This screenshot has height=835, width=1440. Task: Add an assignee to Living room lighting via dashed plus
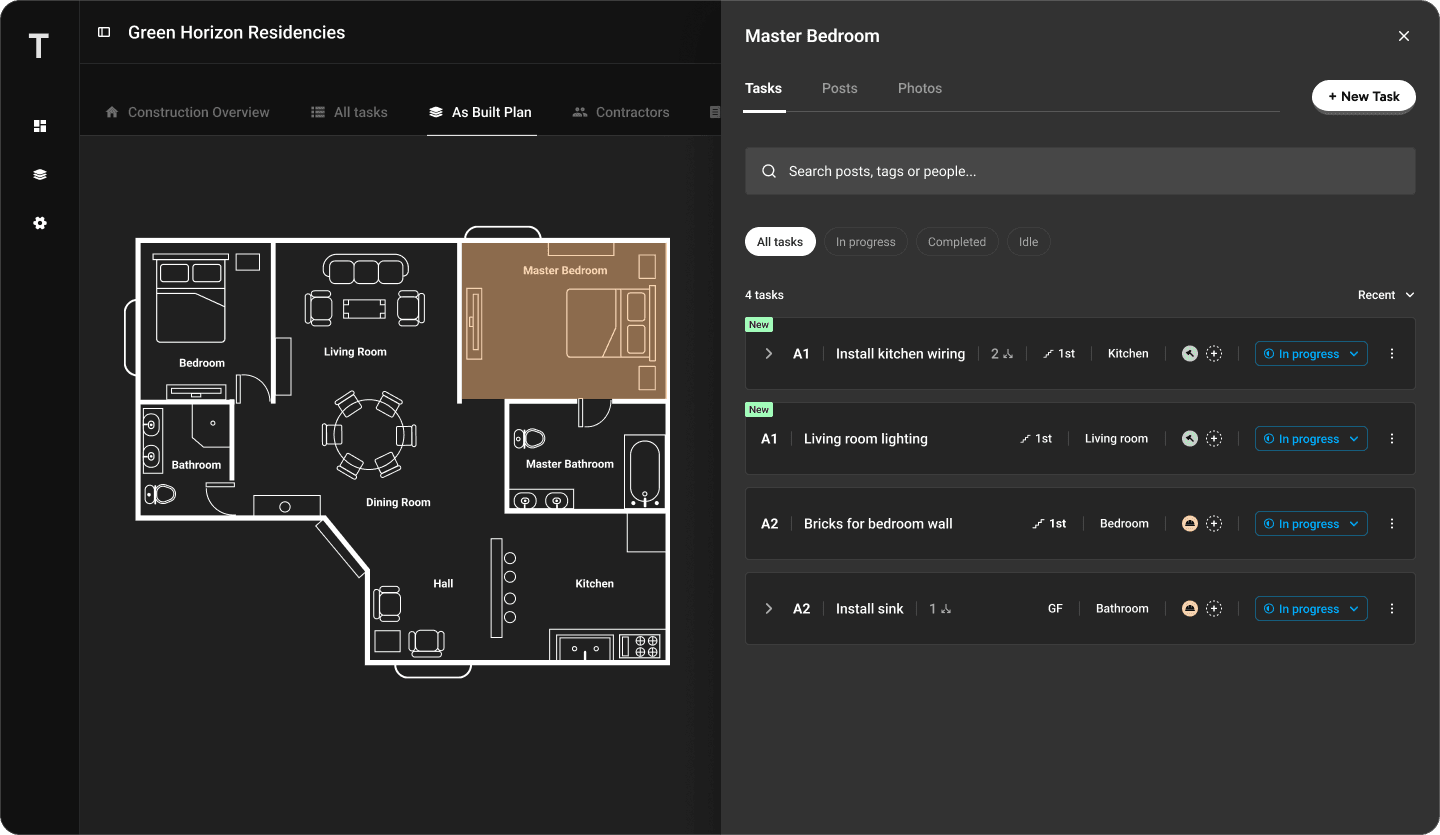pyautogui.click(x=1213, y=438)
